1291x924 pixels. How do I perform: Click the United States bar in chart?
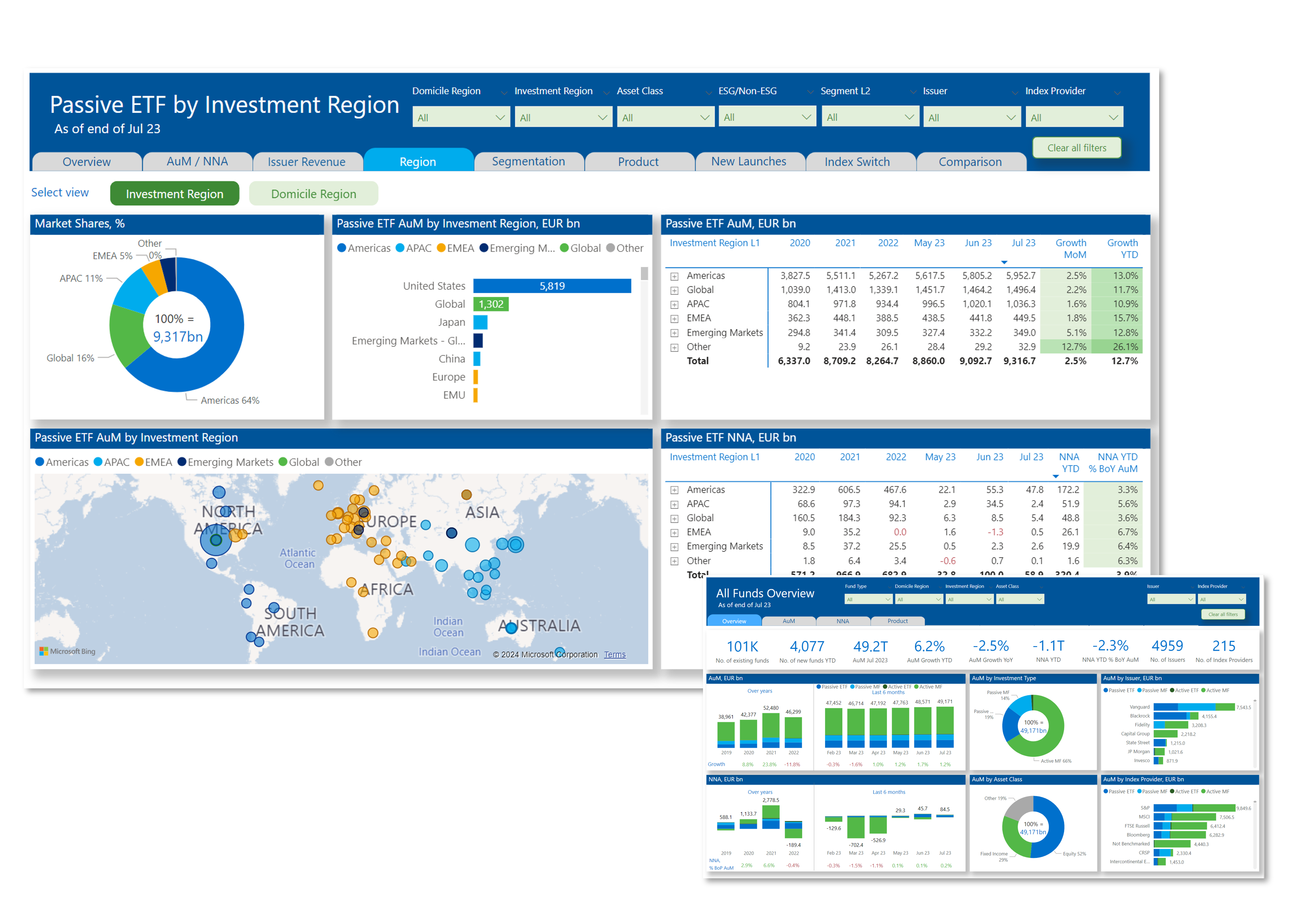[552, 286]
